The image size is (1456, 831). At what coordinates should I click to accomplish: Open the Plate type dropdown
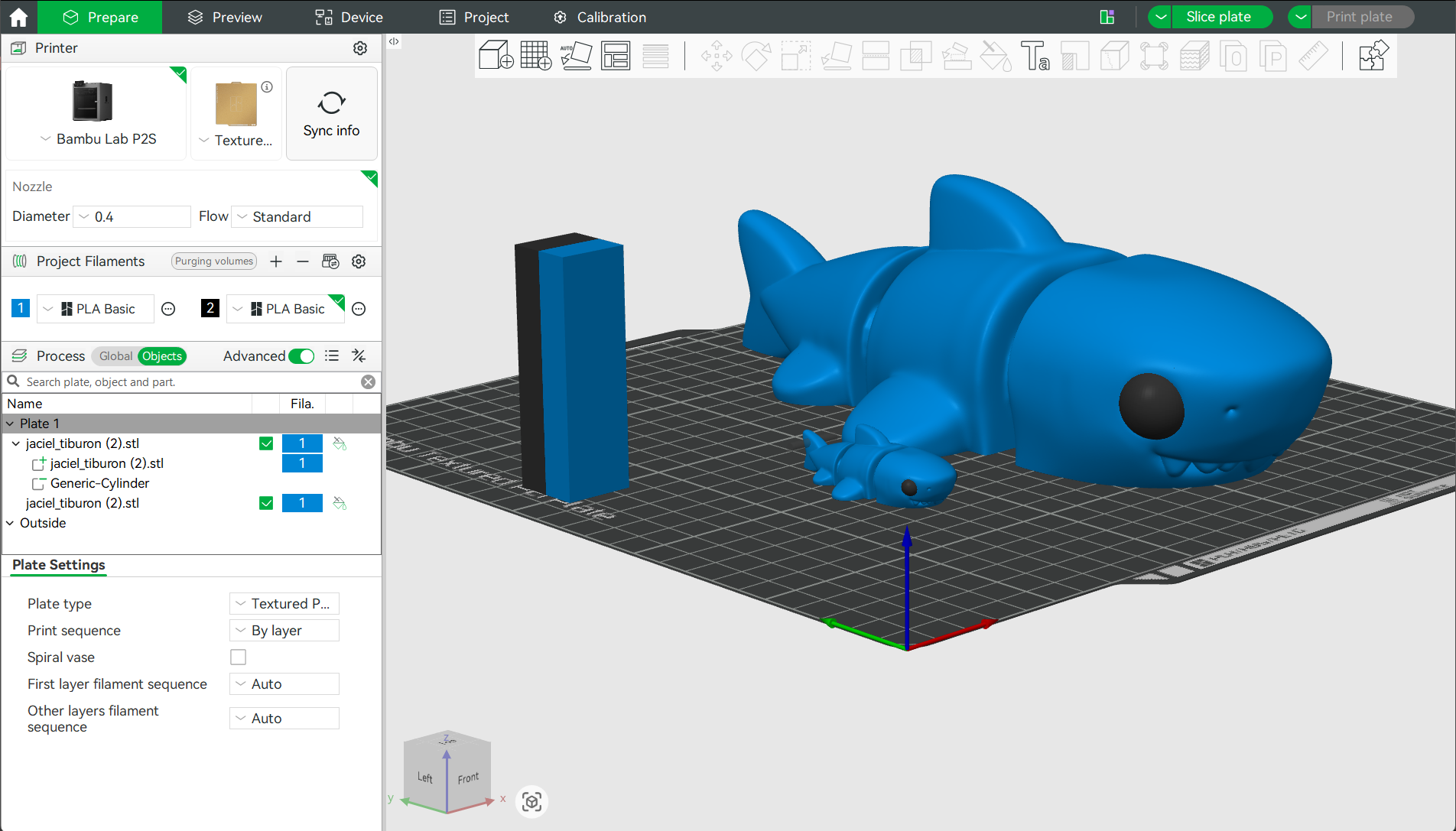point(284,604)
